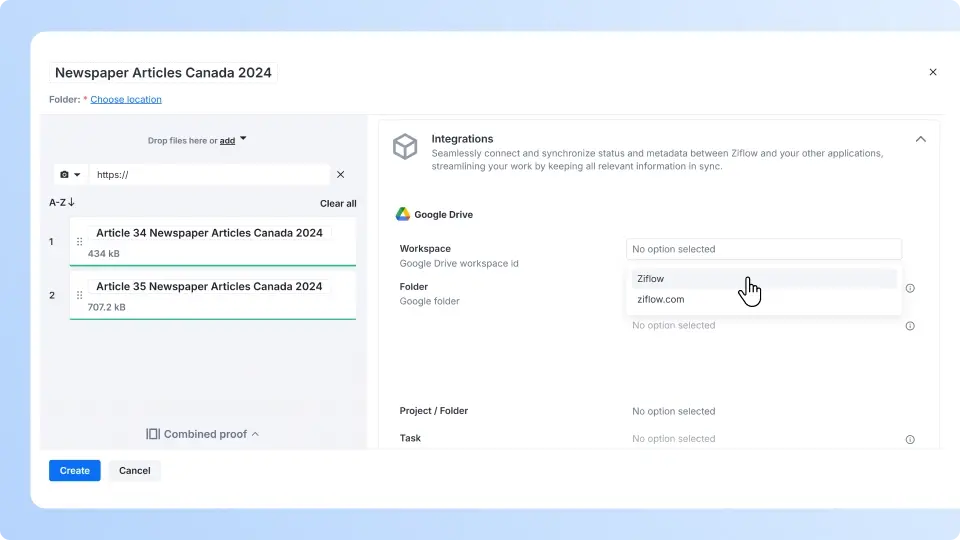Viewport: 960px width, 540px height.
Task: Click info icon next to Folder row
Action: click(910, 288)
